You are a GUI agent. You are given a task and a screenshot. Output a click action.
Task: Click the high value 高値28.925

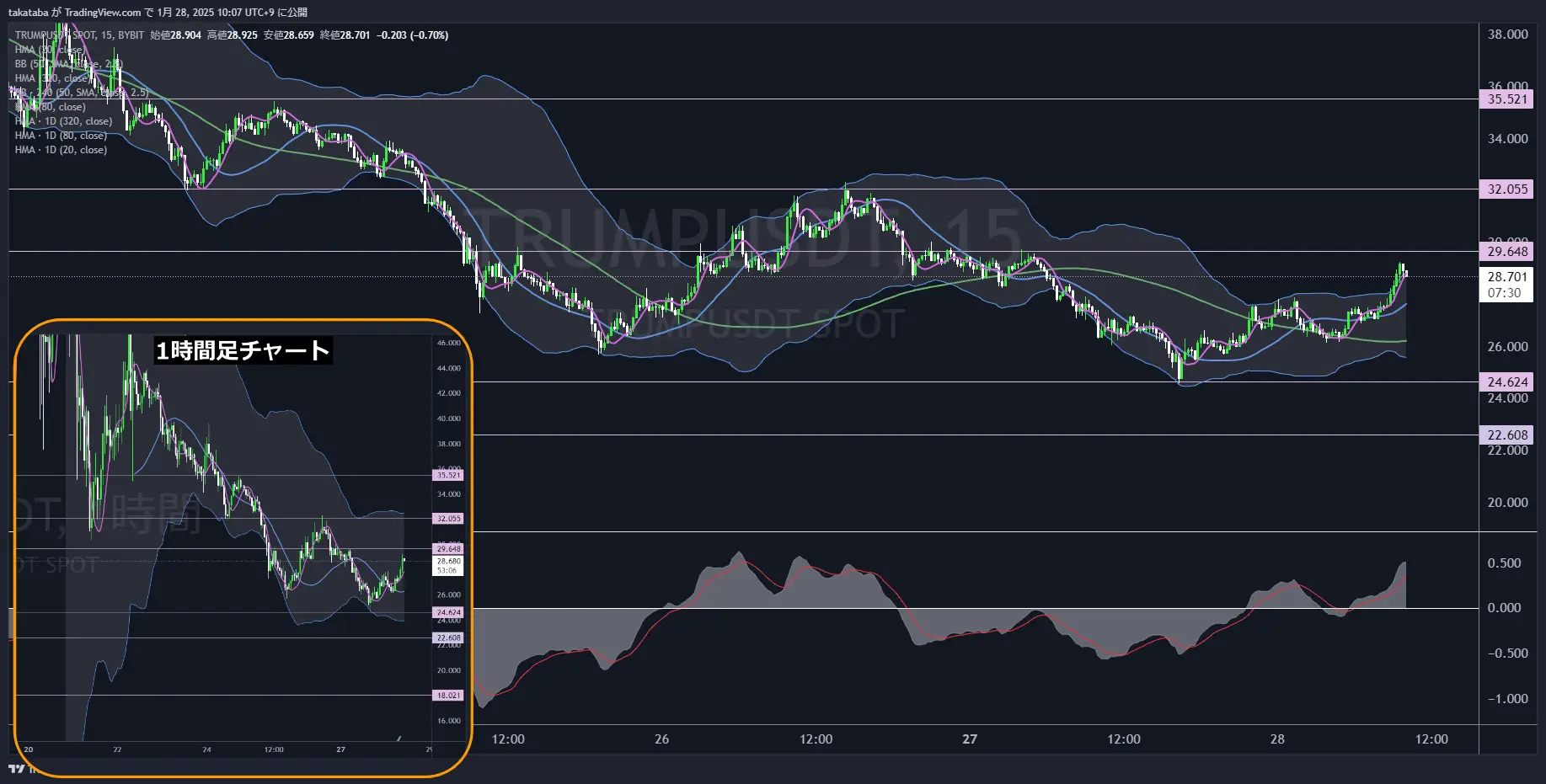232,35
